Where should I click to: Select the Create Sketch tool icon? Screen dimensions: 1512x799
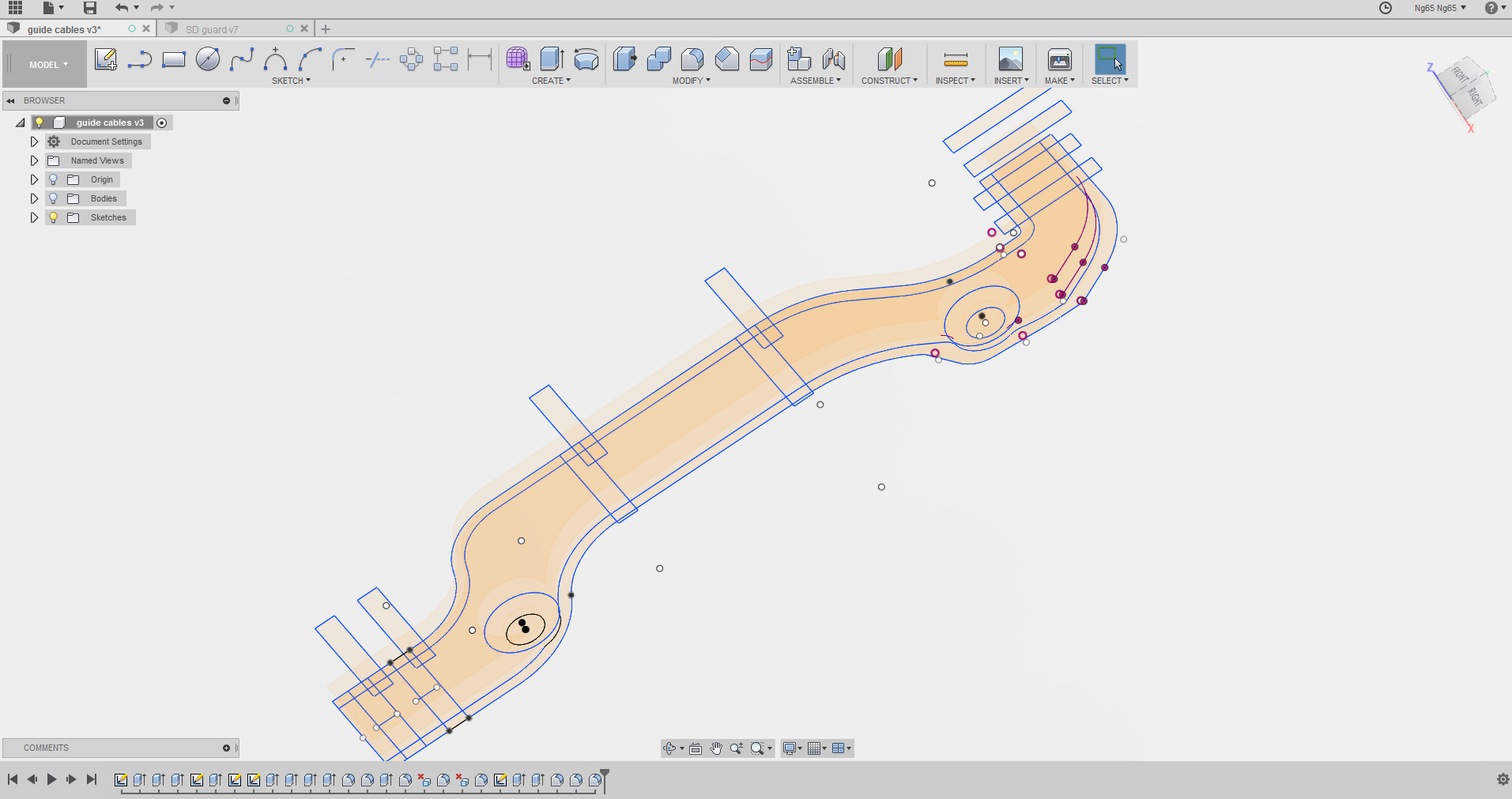click(x=105, y=59)
